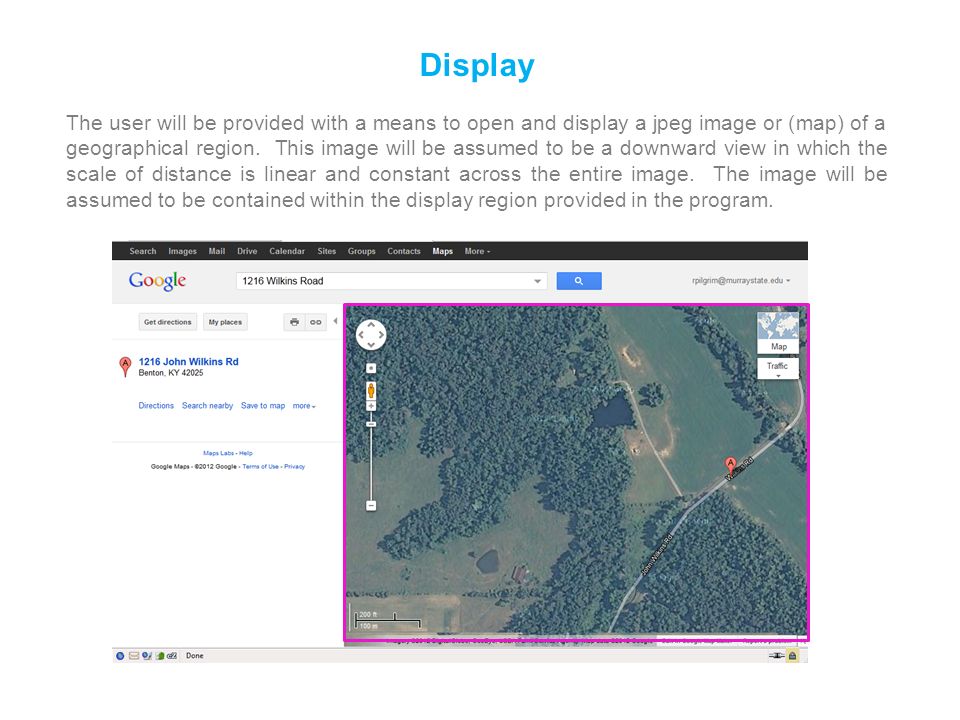The image size is (960, 720).
Task: Open 'more' dropdown under result
Action: [304, 406]
